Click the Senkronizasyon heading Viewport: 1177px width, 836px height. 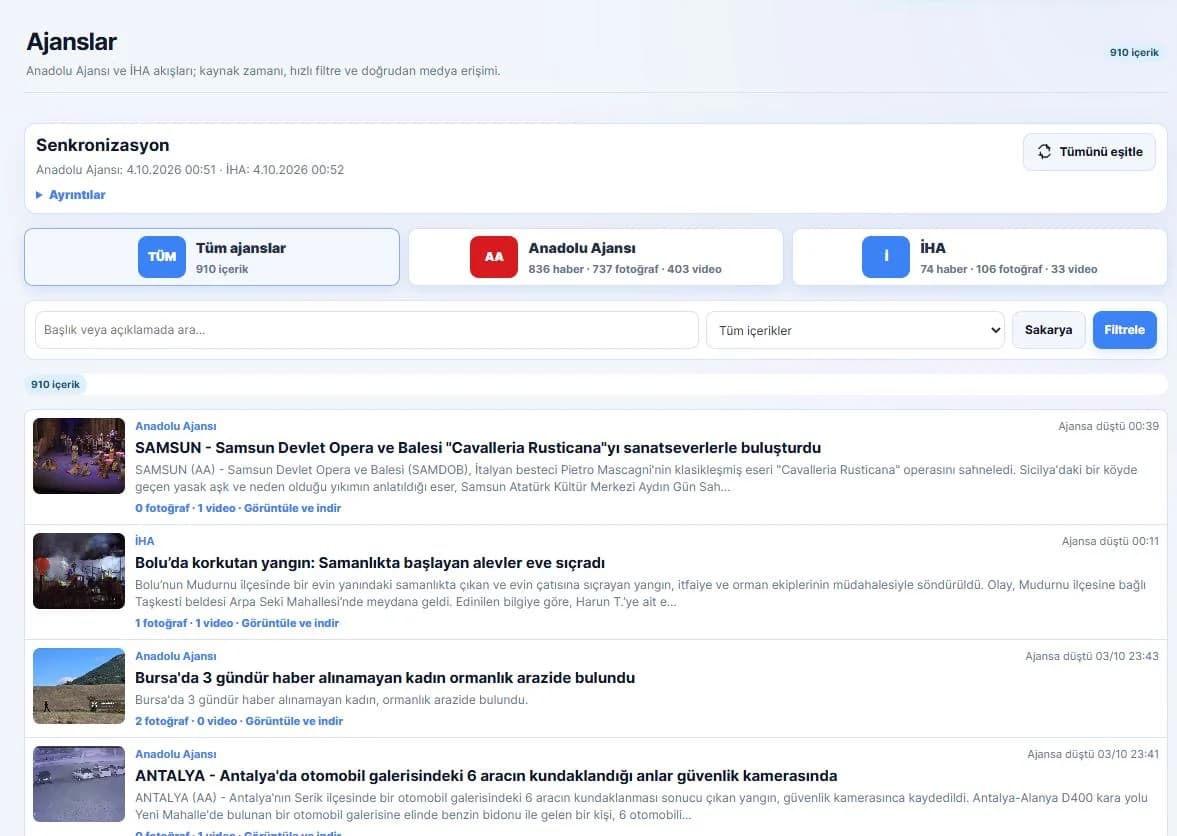(103, 145)
